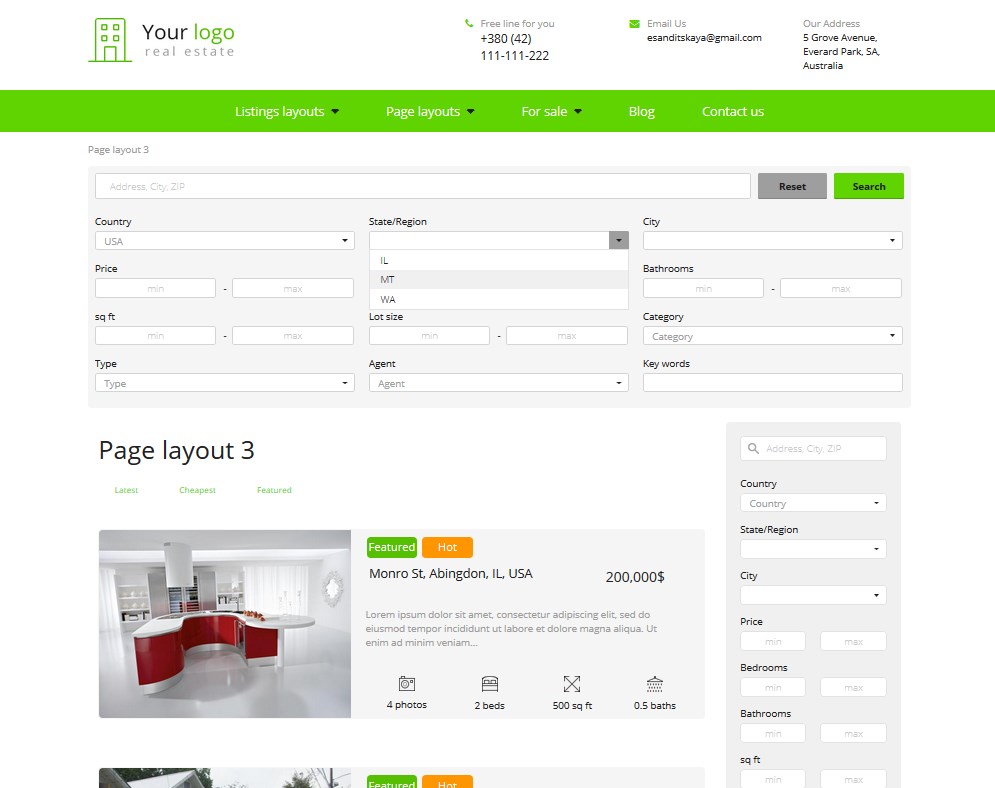
Task: Click the green email envelope icon
Action: [634, 24]
